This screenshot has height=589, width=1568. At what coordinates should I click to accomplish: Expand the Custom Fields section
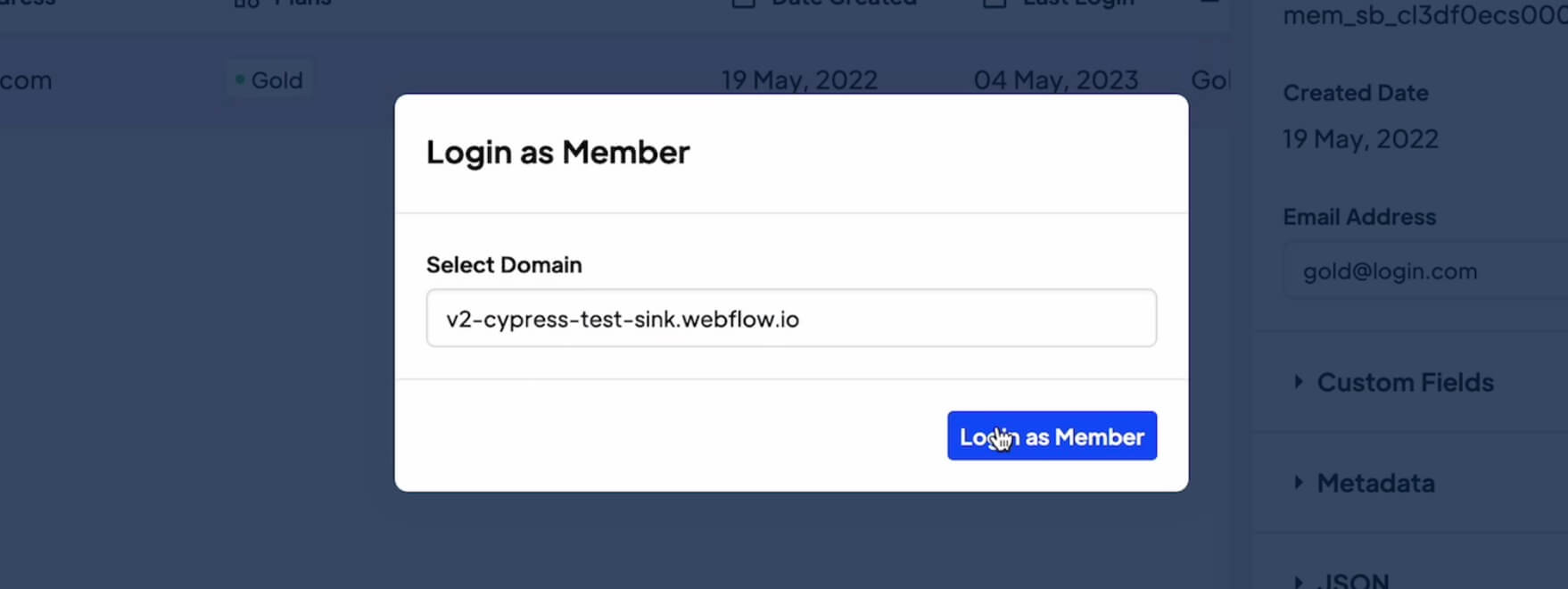pos(1405,383)
